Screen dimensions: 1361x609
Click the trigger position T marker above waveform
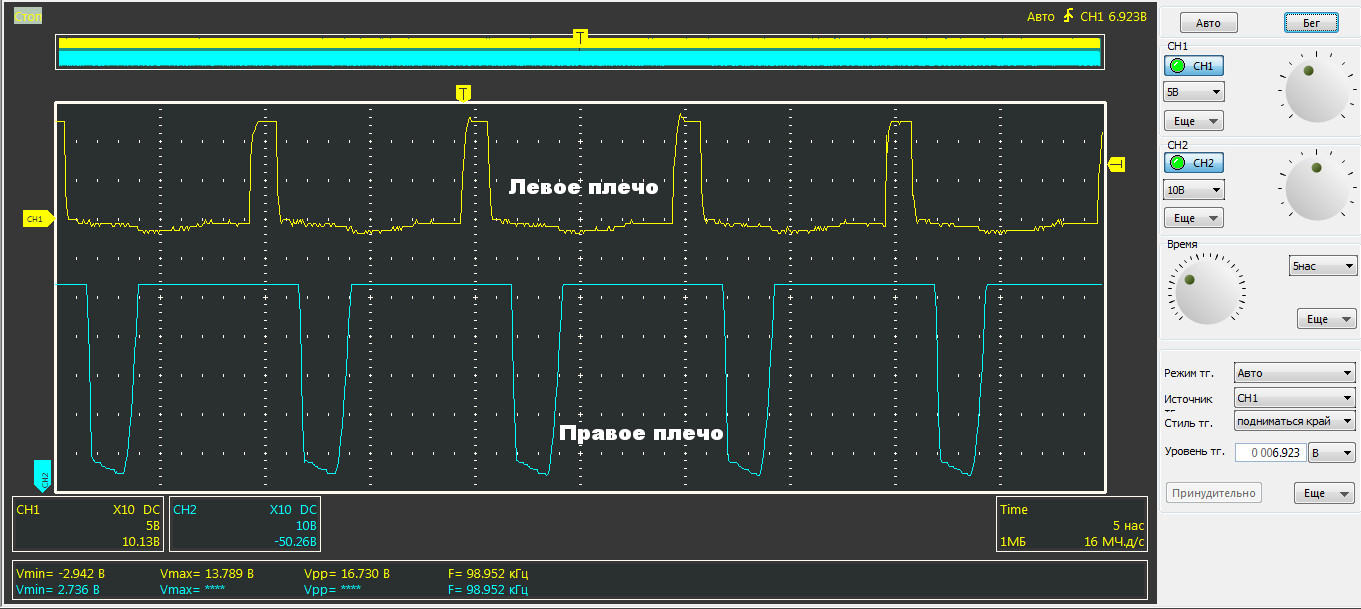point(462,93)
